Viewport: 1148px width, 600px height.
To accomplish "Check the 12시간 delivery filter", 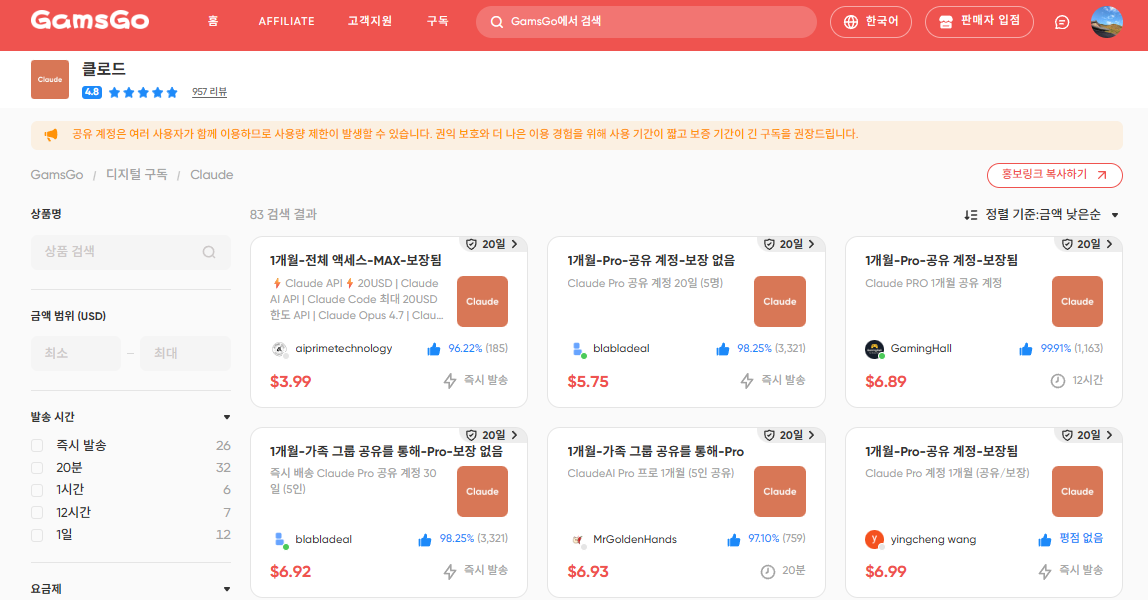I will coord(37,513).
